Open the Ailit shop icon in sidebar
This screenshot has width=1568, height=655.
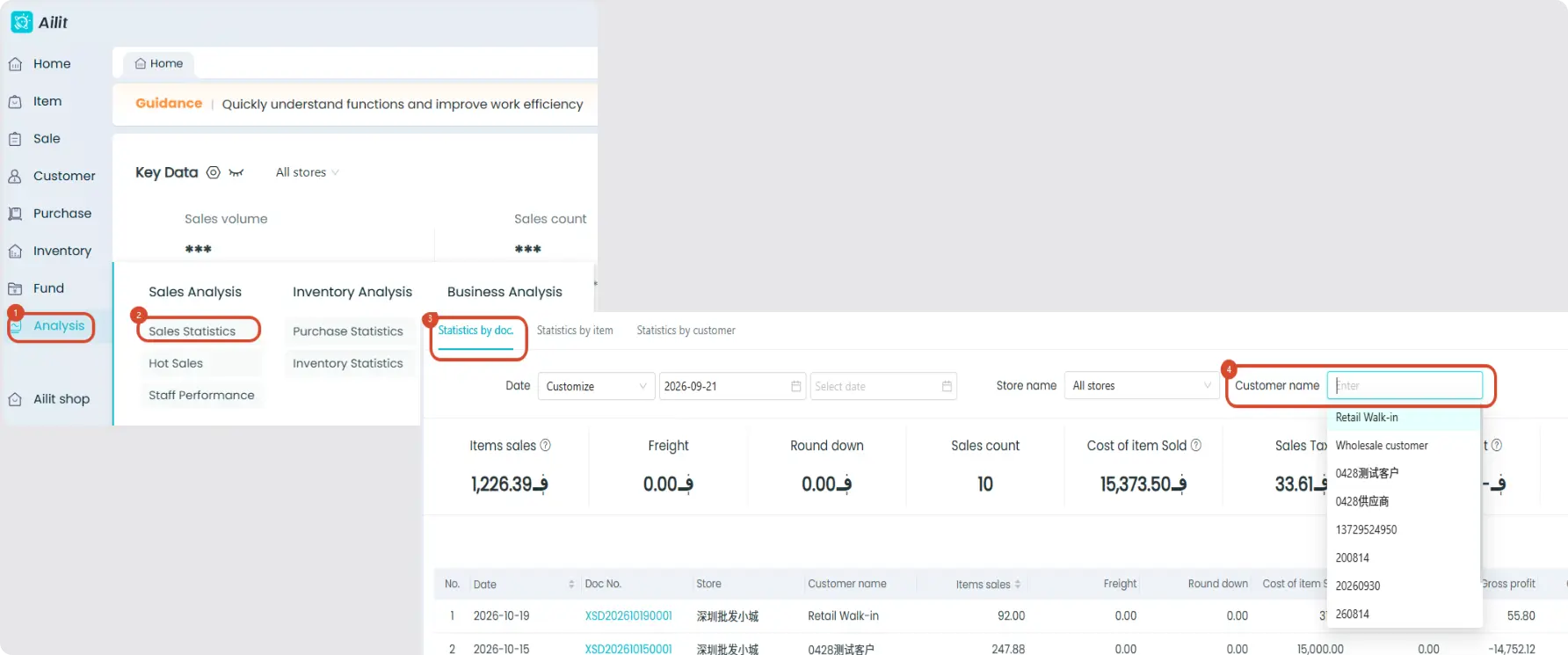[x=15, y=399]
